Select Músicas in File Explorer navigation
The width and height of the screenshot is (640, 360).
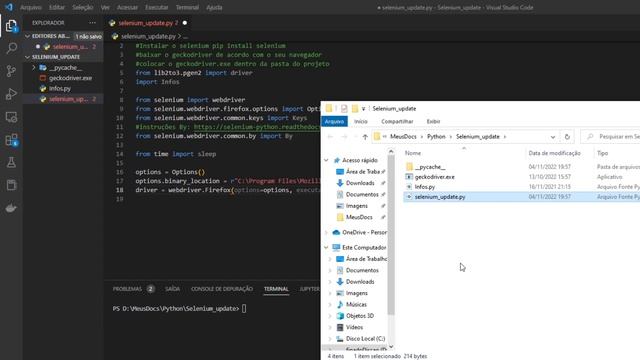(x=356, y=304)
